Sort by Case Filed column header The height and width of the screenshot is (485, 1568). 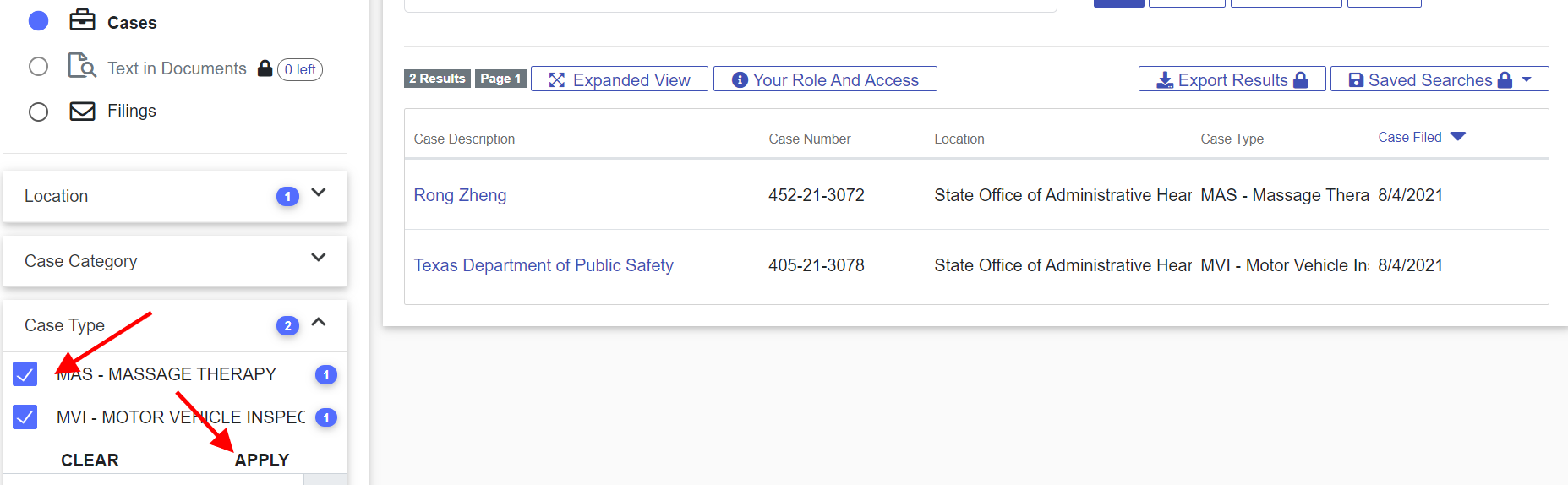pyautogui.click(x=1409, y=137)
